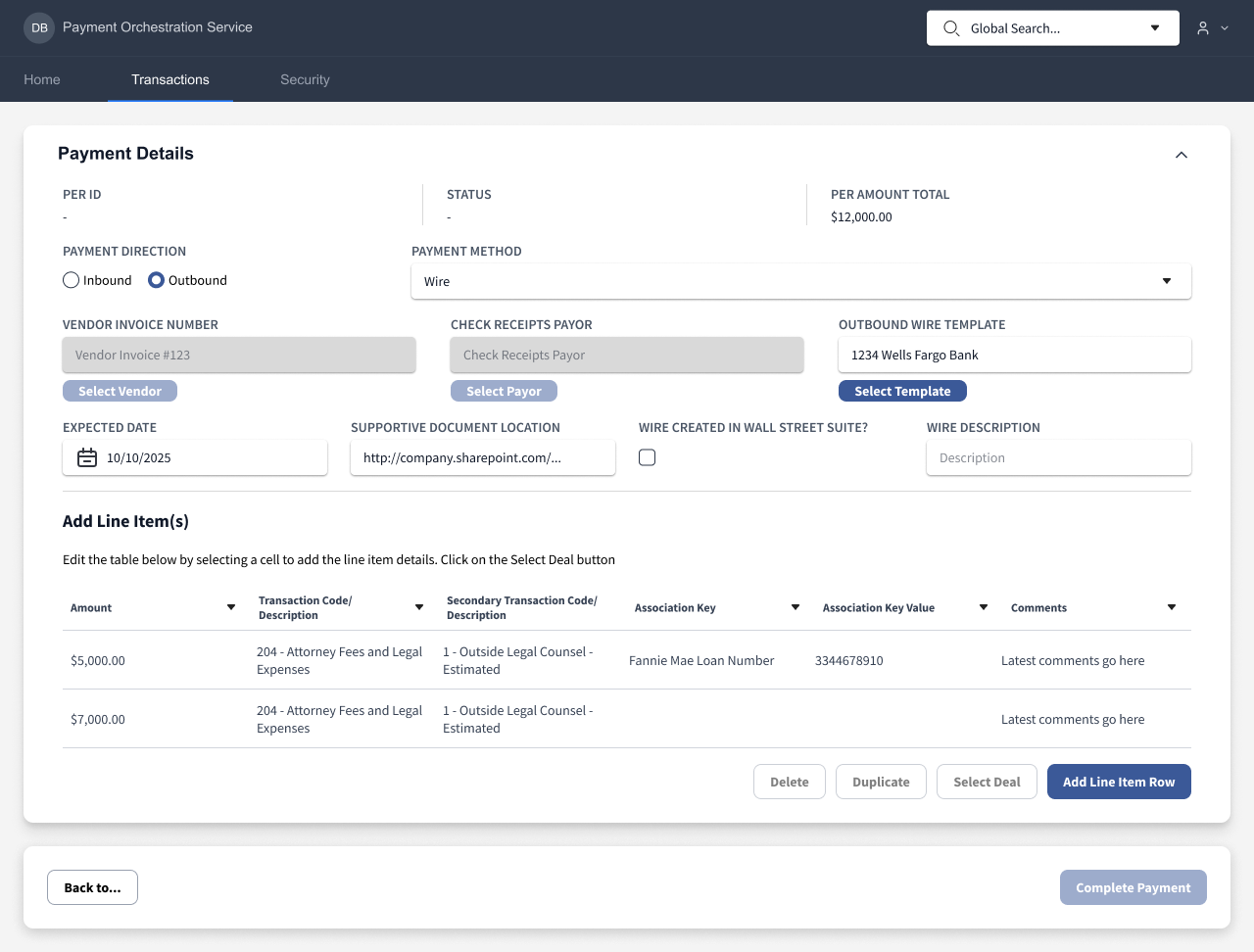
Task: Collapse the Payment Details section
Action: (x=1182, y=155)
